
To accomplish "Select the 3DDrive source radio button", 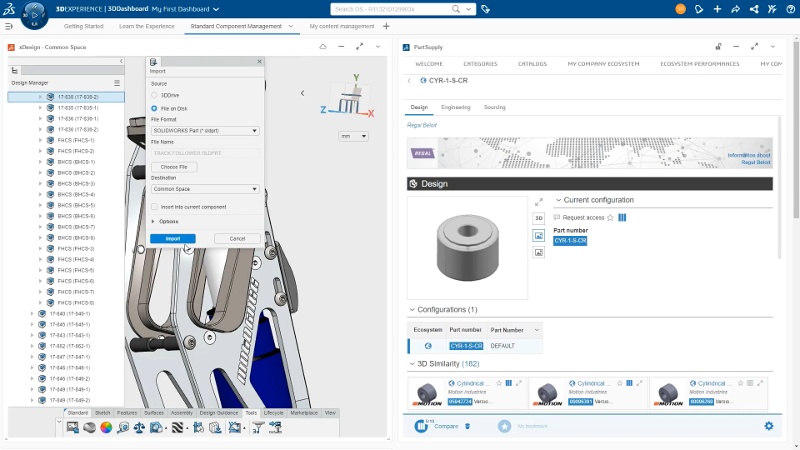I will pos(154,95).
